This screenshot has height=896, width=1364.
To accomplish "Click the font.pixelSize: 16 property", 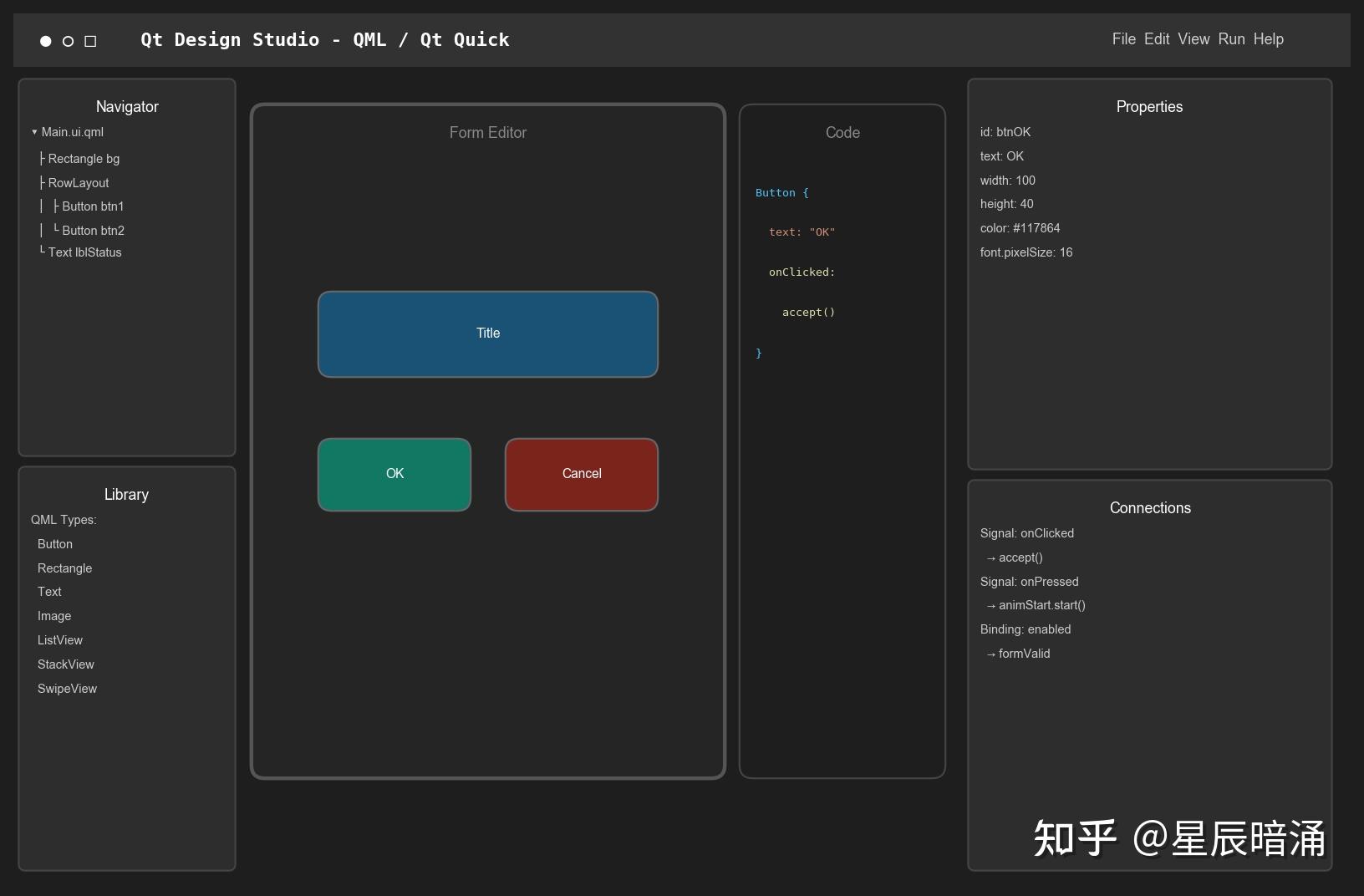I will (x=1026, y=252).
